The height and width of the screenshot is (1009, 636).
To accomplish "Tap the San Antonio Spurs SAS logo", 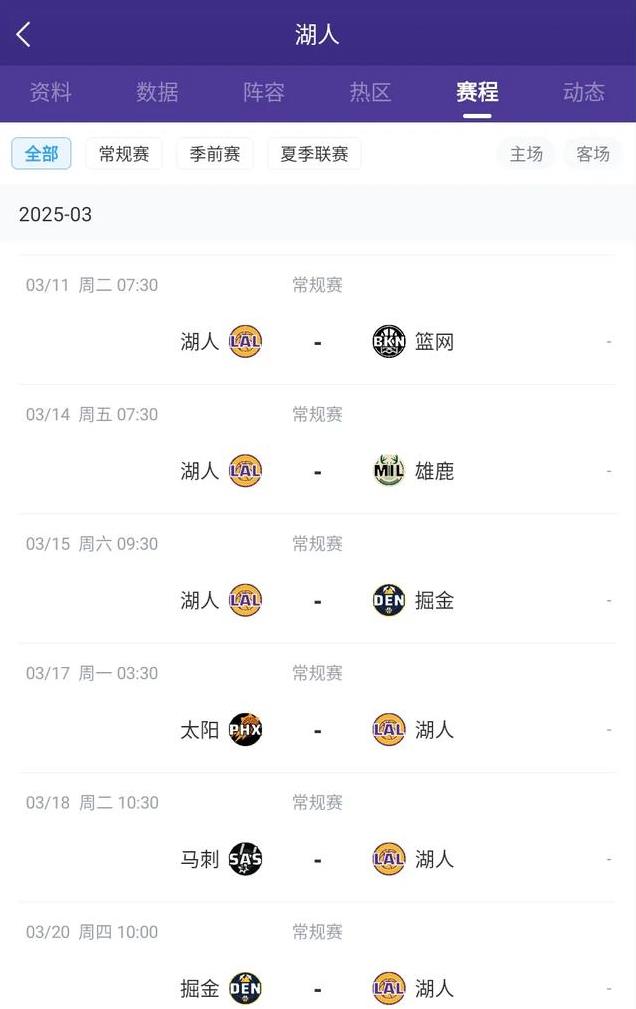I will click(245, 859).
